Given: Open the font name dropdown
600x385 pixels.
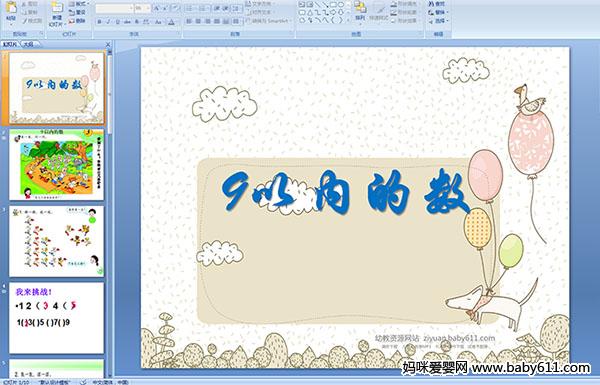Looking at the screenshot, I should [x=131, y=8].
